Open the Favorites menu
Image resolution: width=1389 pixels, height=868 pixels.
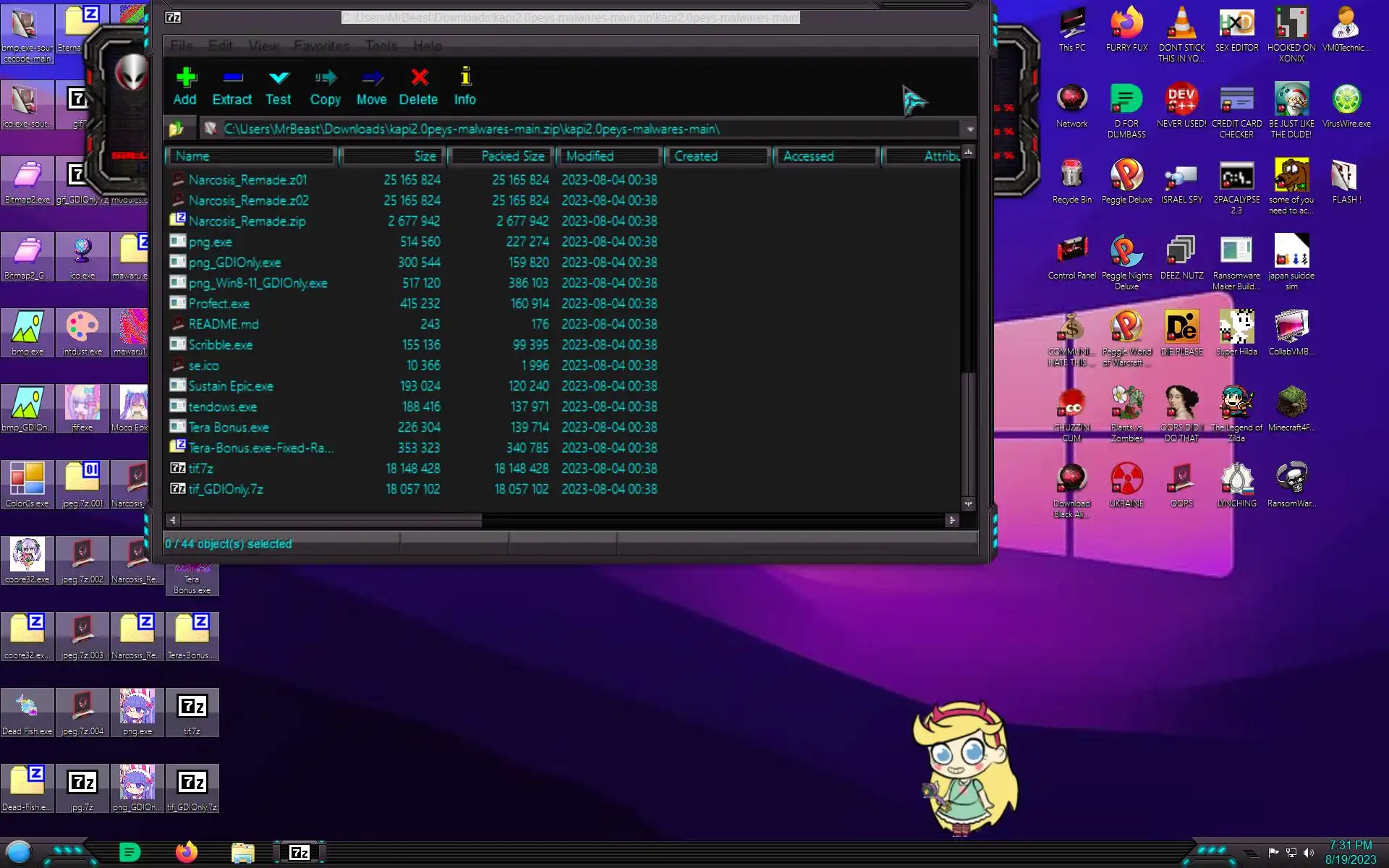pyautogui.click(x=322, y=46)
